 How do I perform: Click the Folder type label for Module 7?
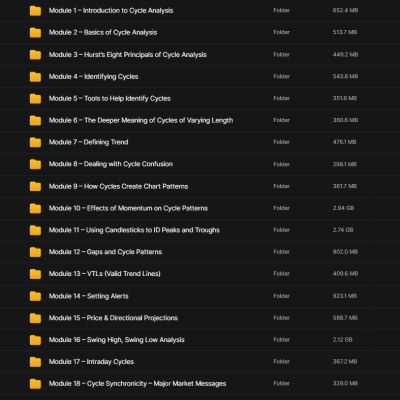point(282,142)
